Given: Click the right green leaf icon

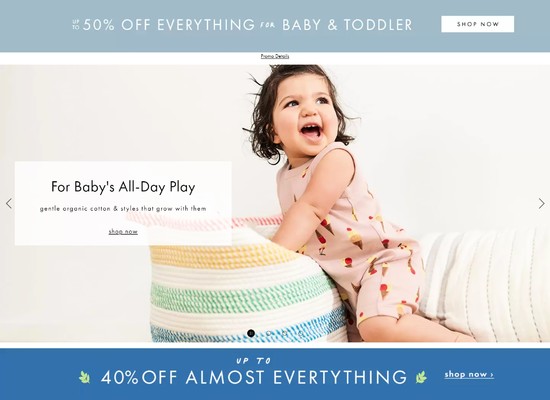Looking at the screenshot, I should click(421, 377).
